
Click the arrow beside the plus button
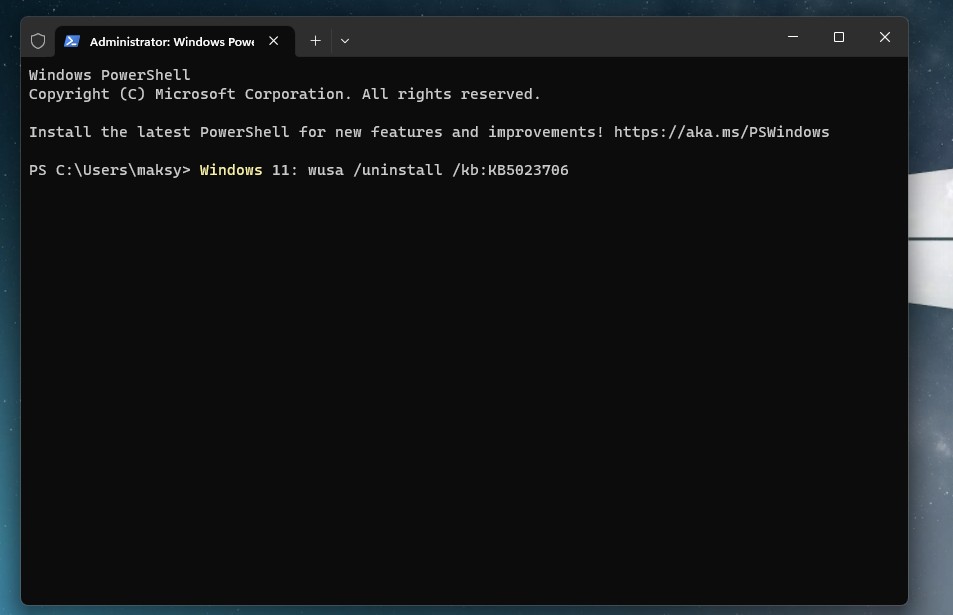pos(345,41)
